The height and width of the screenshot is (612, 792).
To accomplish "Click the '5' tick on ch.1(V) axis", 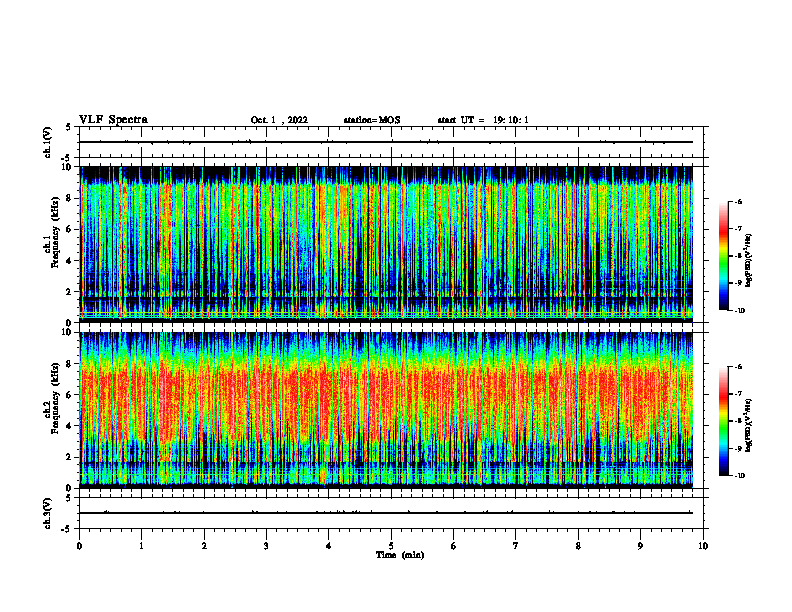I will (69, 127).
